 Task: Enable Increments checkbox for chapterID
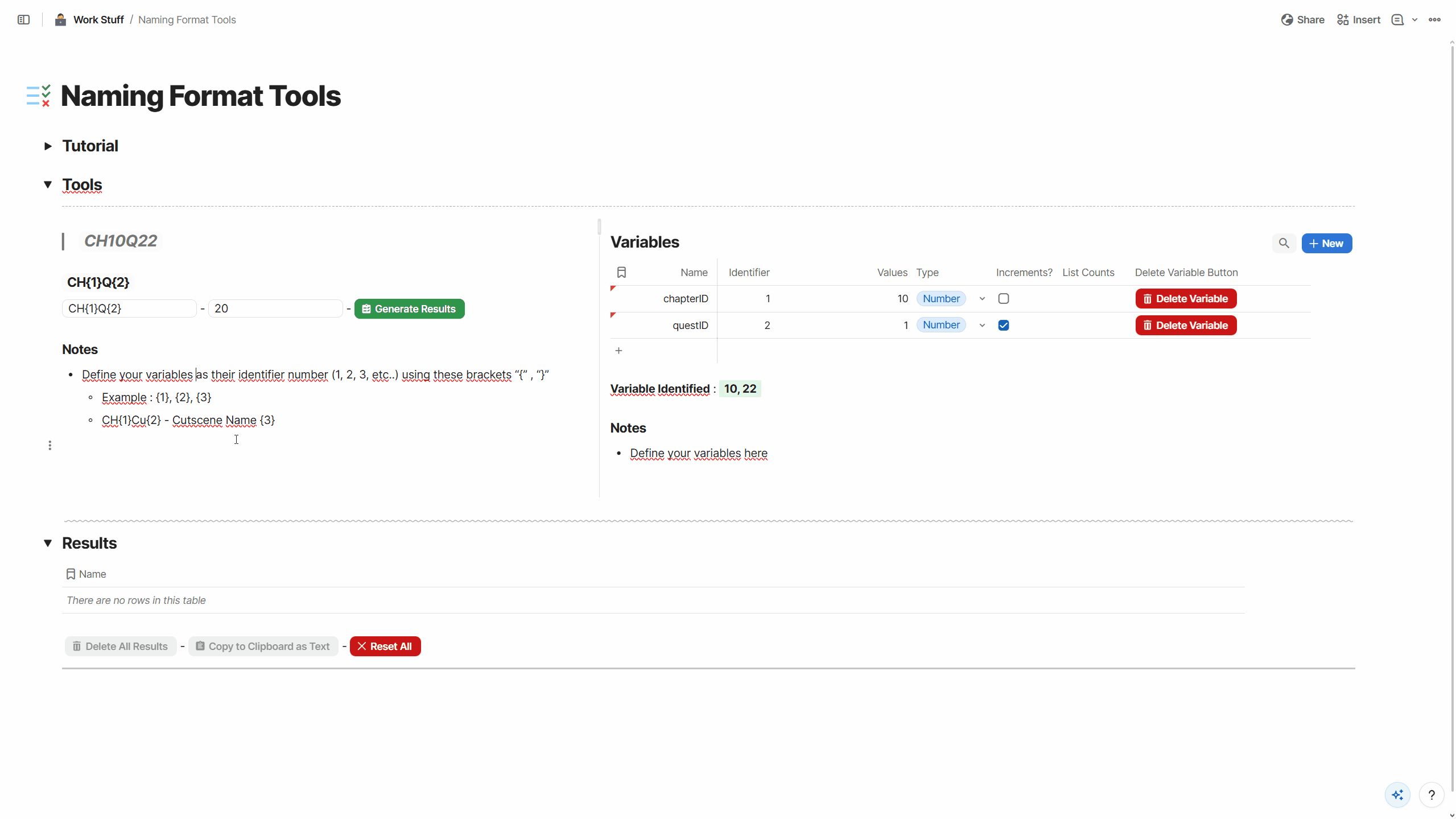[x=1004, y=299]
